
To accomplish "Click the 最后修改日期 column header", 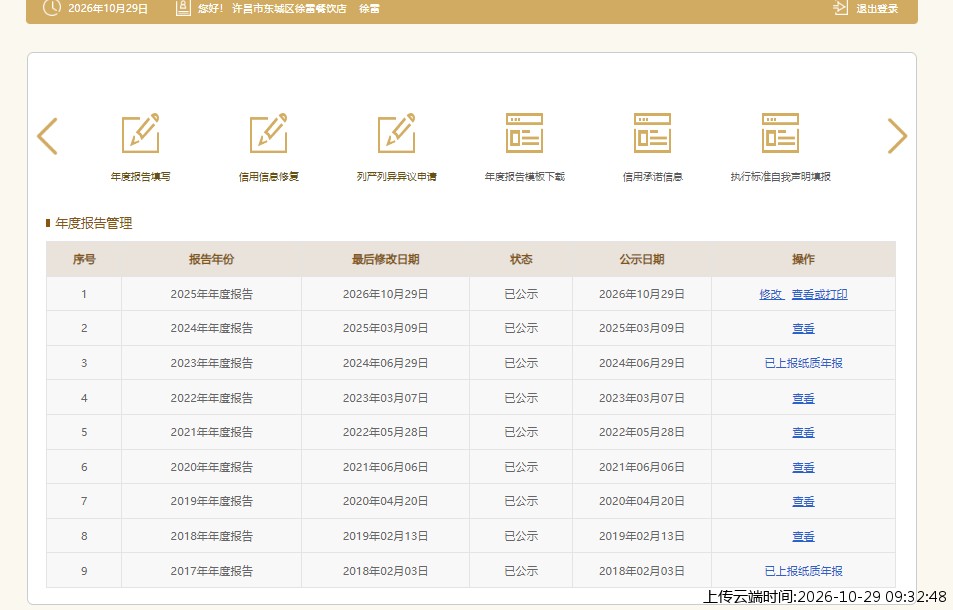I will [385, 259].
